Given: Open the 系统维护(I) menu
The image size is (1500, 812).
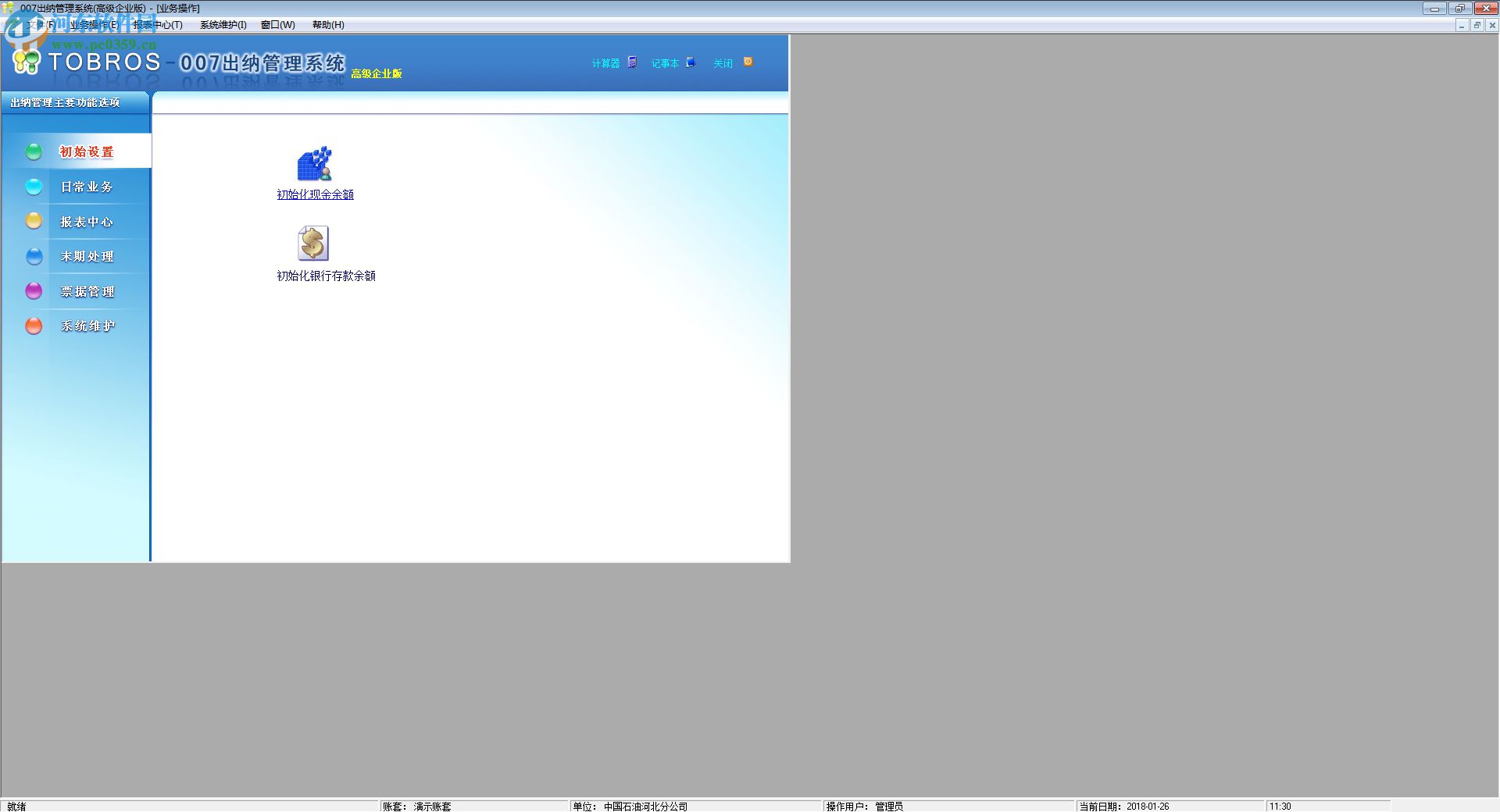Looking at the screenshot, I should tap(223, 25).
